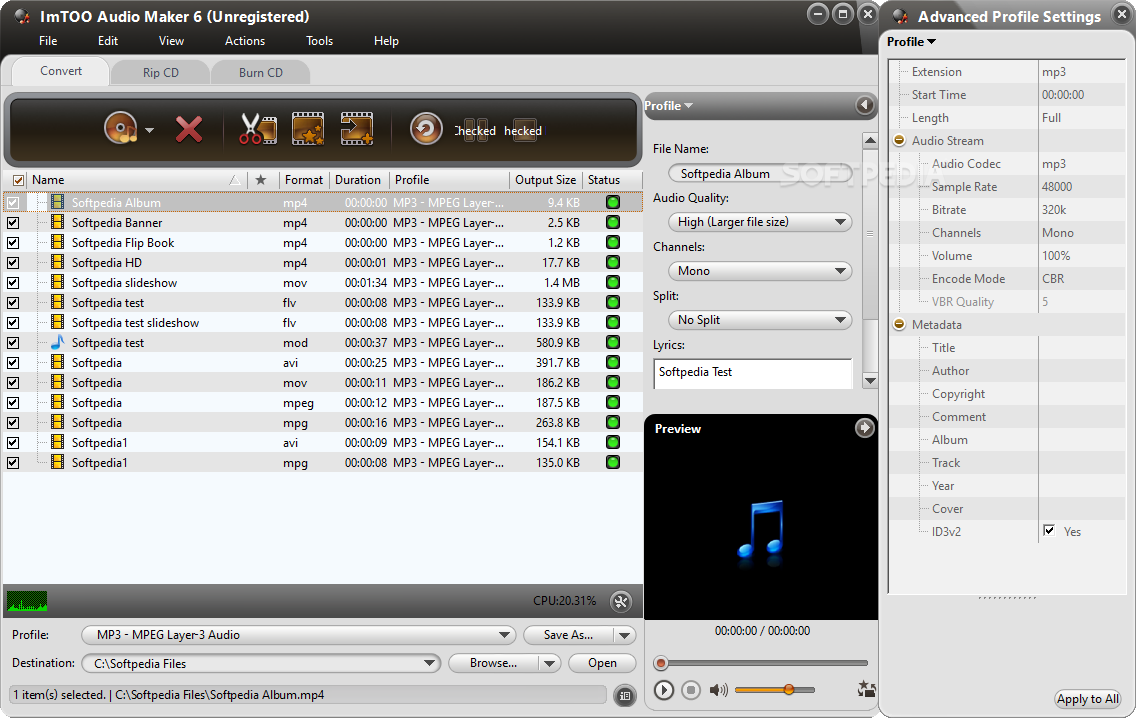Play the preview
This screenshot has width=1136, height=718.
[664, 690]
